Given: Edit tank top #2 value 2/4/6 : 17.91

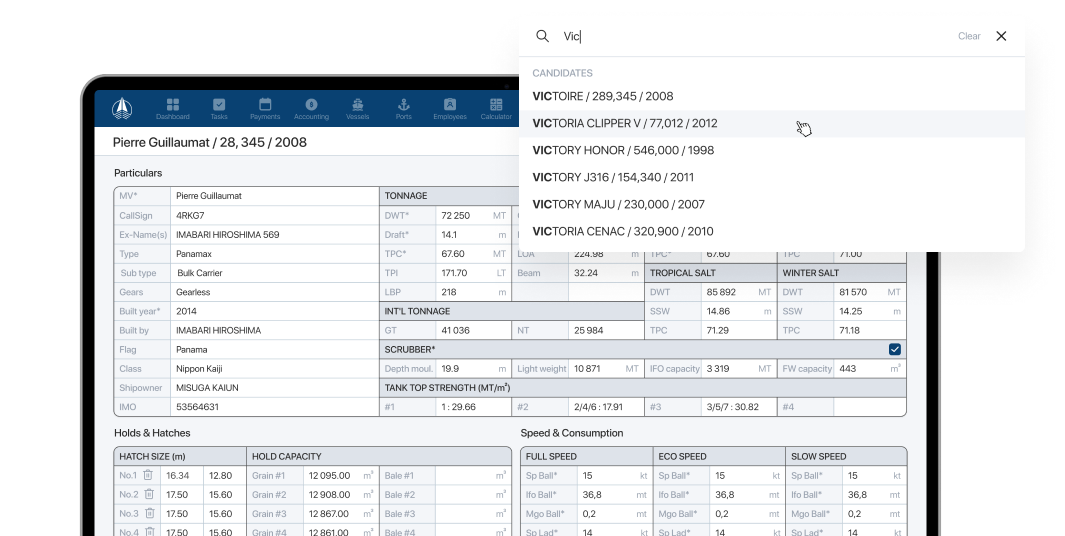Looking at the screenshot, I should (606, 407).
